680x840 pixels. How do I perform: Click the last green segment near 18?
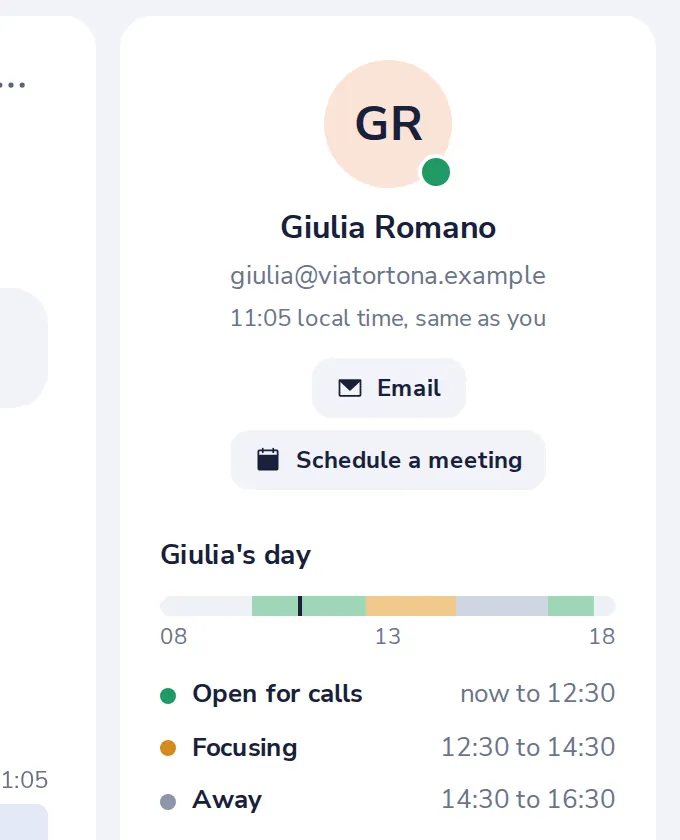pyautogui.click(x=571, y=606)
